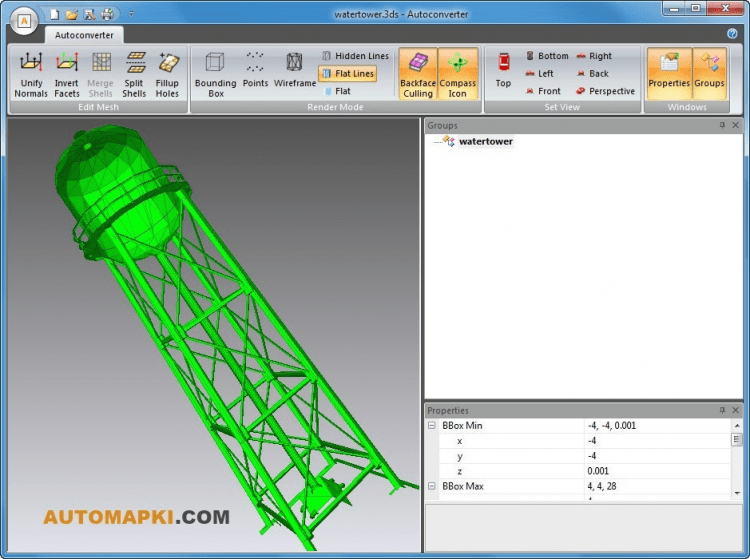
Task: Toggle Backface Culling
Action: pos(418,74)
